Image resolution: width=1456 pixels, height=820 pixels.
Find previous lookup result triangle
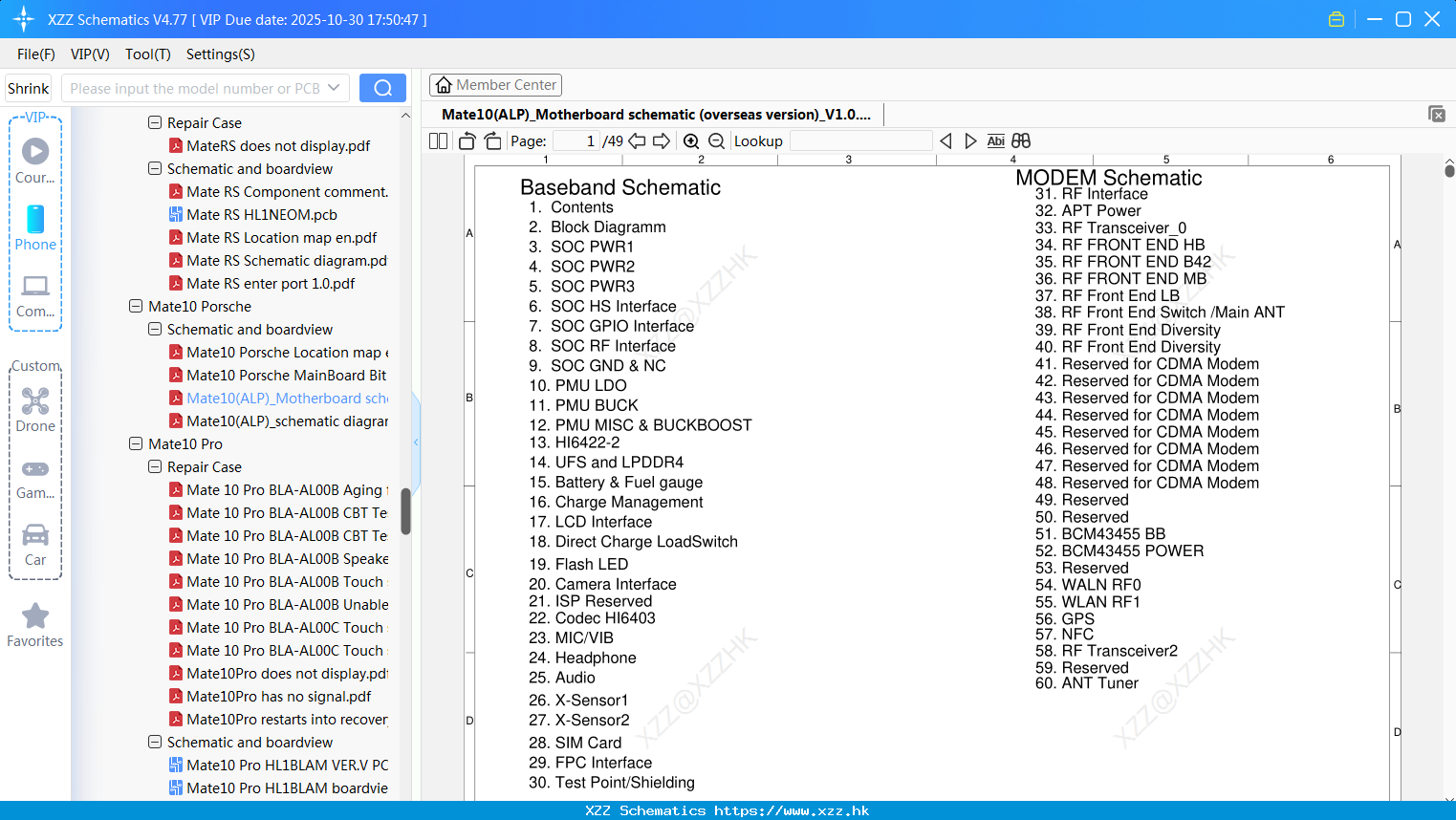(x=945, y=140)
